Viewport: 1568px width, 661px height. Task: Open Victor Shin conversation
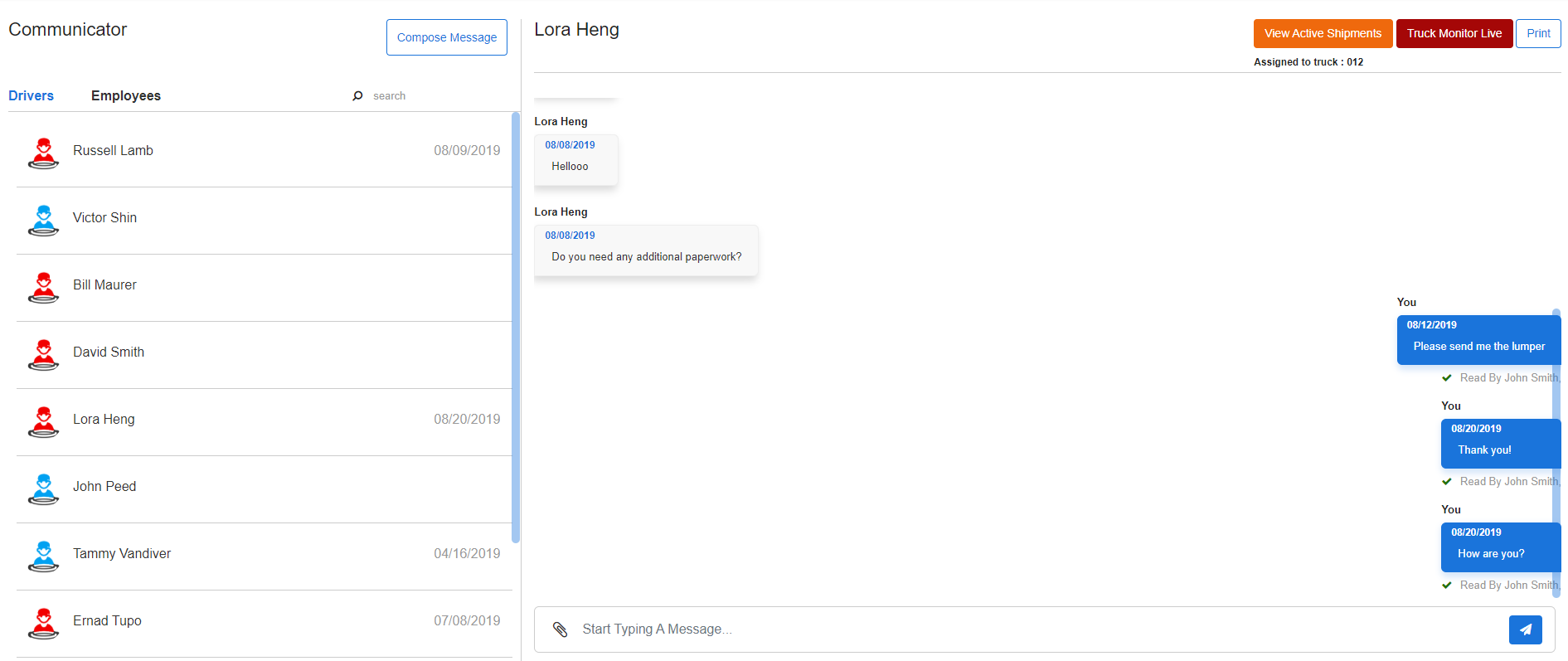coord(264,221)
